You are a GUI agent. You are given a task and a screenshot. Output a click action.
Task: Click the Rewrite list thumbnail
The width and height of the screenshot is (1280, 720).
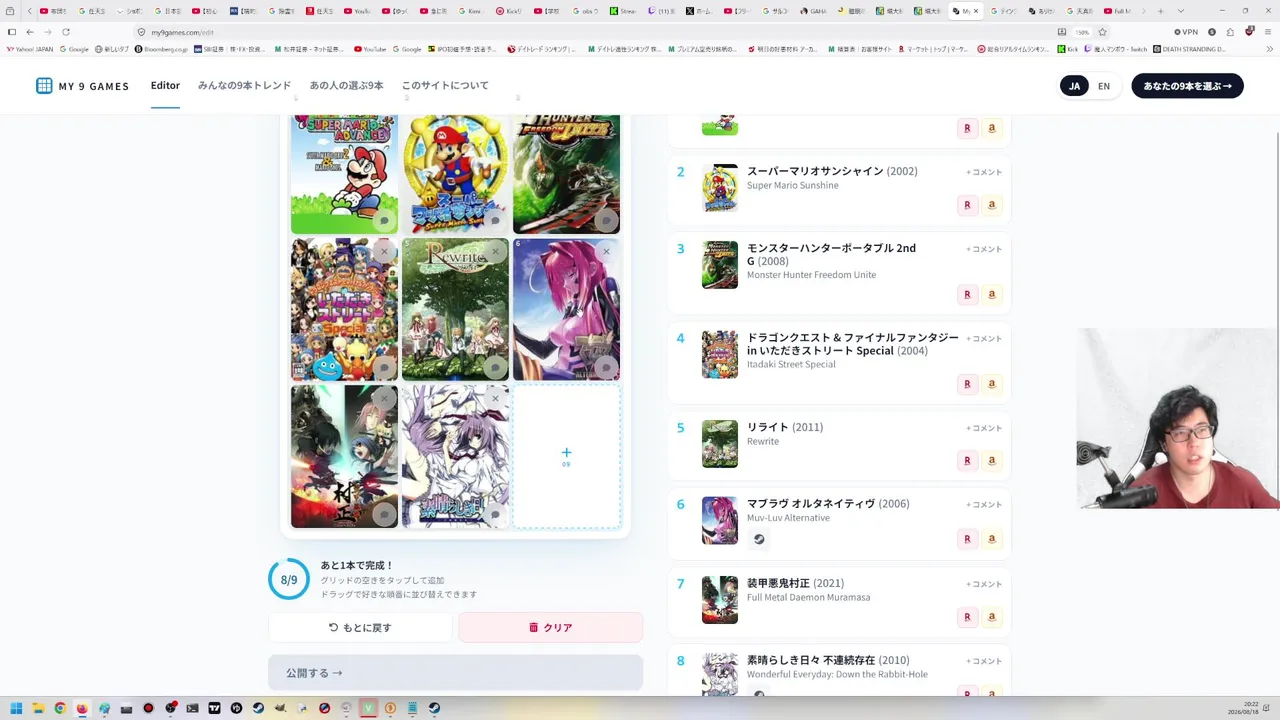(720, 444)
